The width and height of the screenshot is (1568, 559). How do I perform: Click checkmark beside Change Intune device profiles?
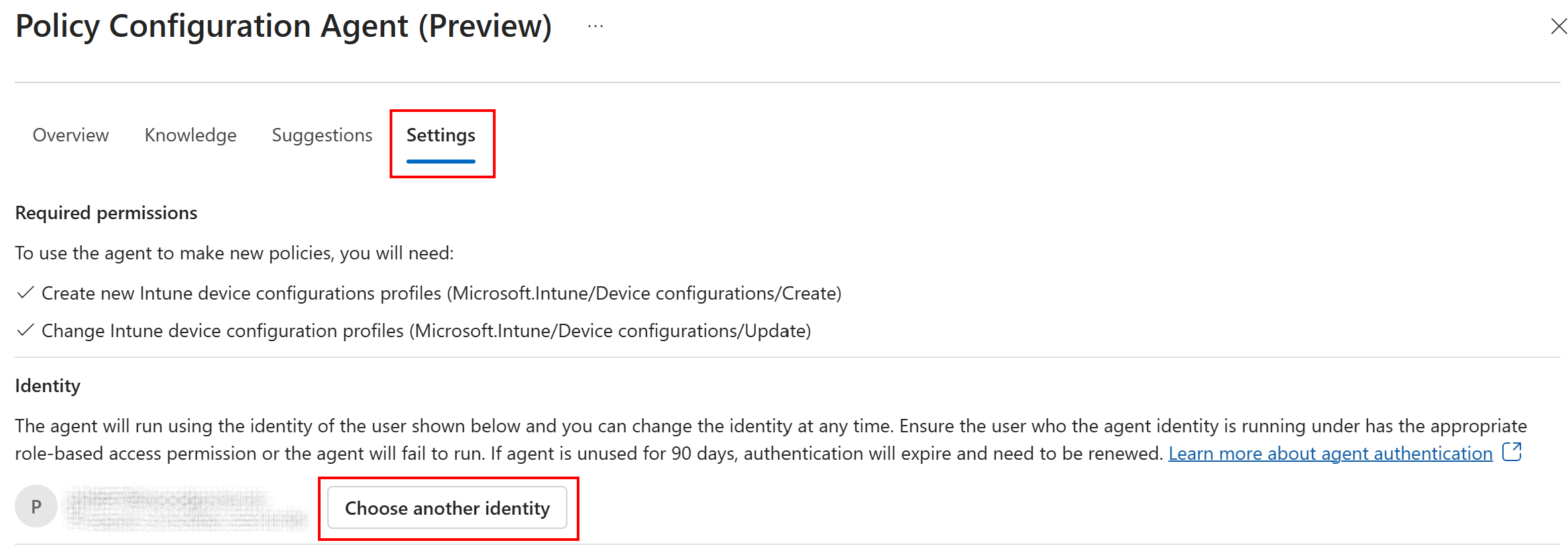(25, 330)
